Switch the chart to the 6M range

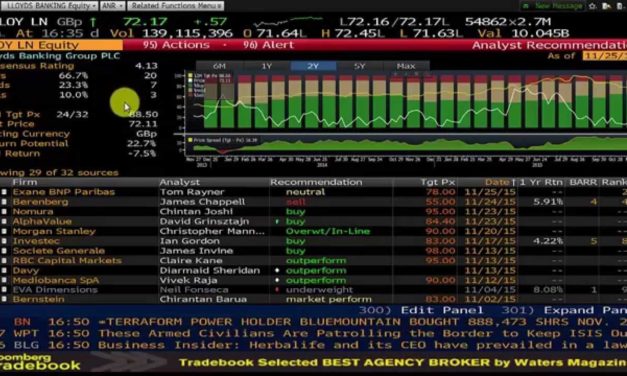point(219,66)
